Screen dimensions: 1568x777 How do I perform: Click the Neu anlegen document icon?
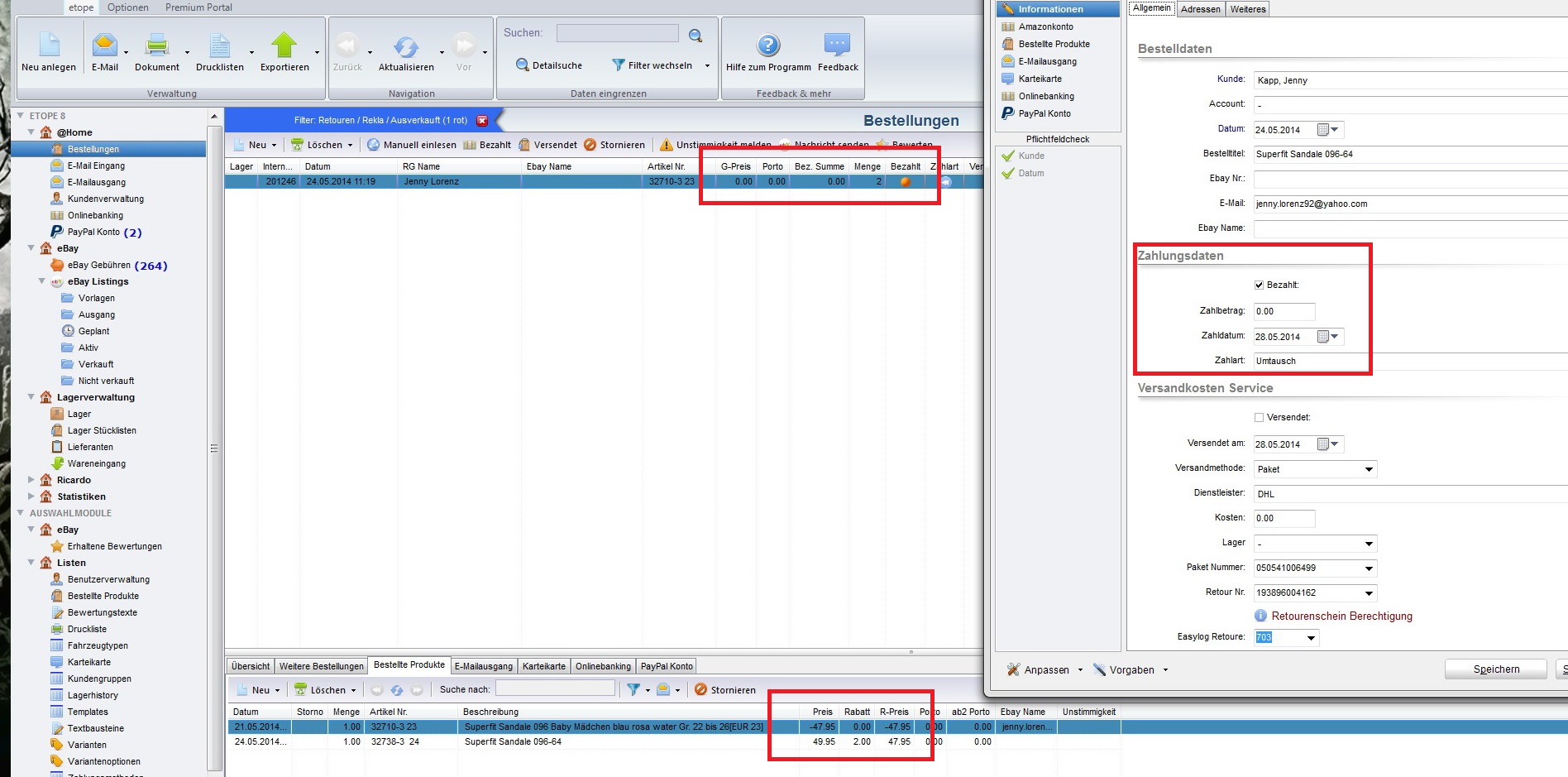(x=49, y=45)
